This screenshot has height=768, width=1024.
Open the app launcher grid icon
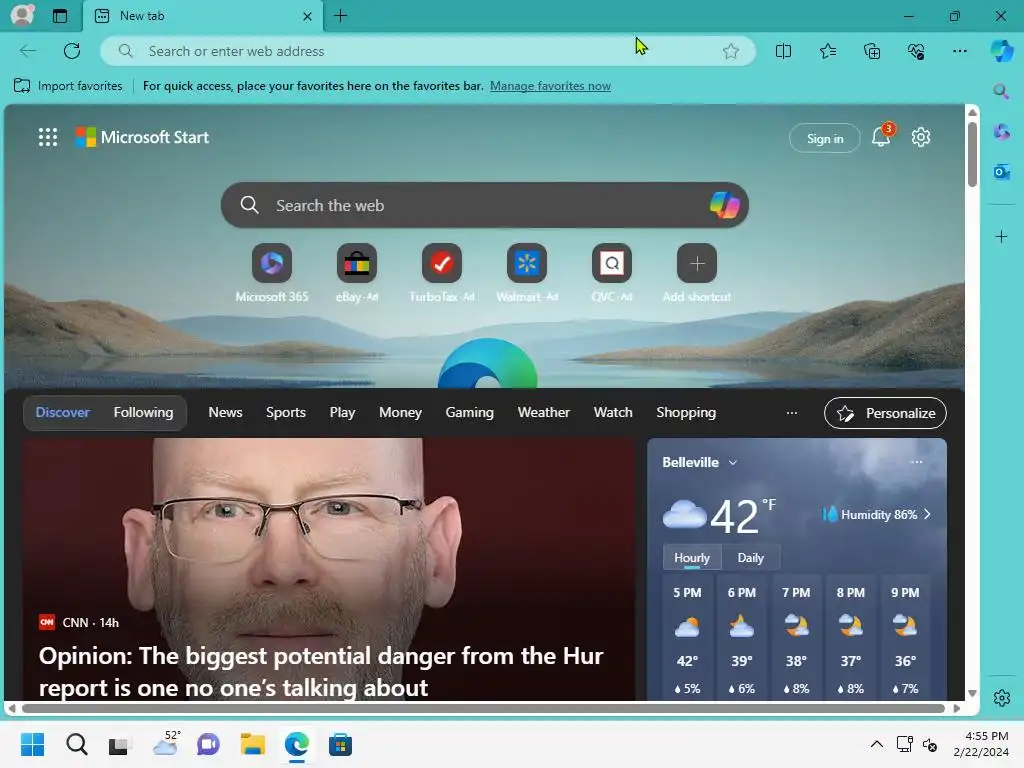click(48, 137)
